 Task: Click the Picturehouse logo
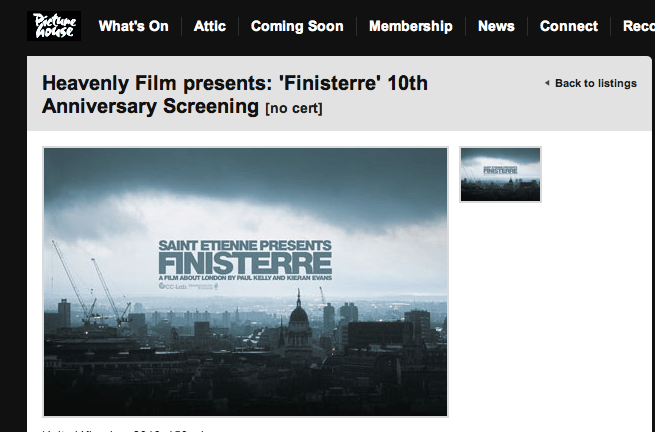(x=54, y=26)
